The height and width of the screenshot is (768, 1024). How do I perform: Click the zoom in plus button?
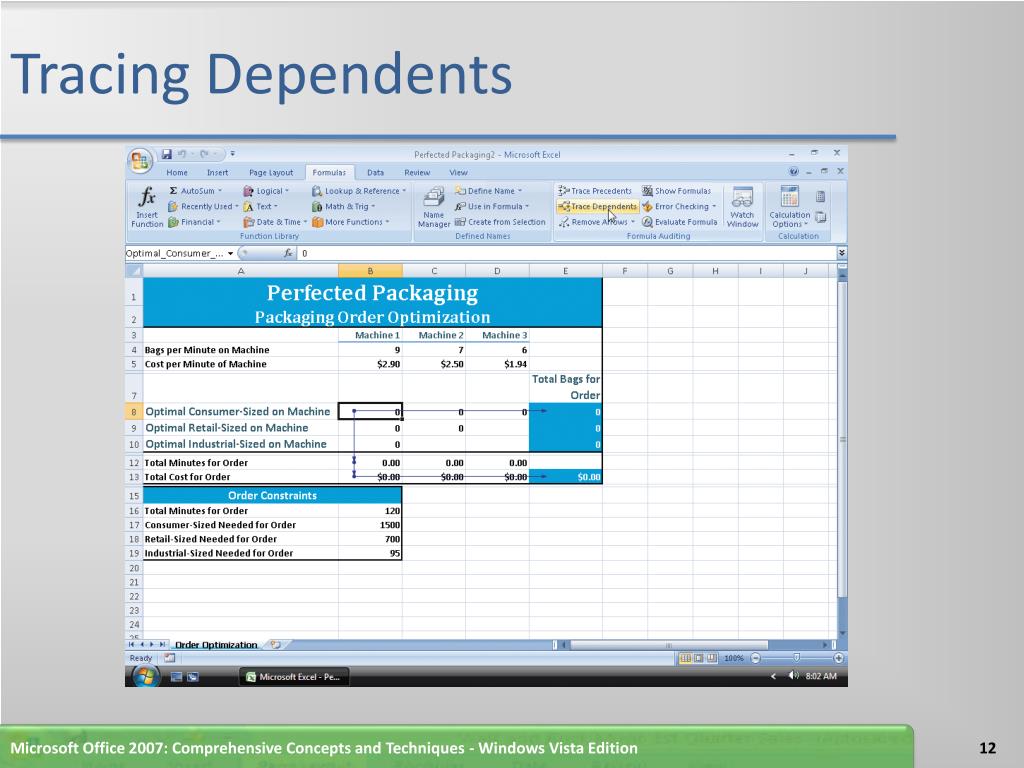coord(839,658)
